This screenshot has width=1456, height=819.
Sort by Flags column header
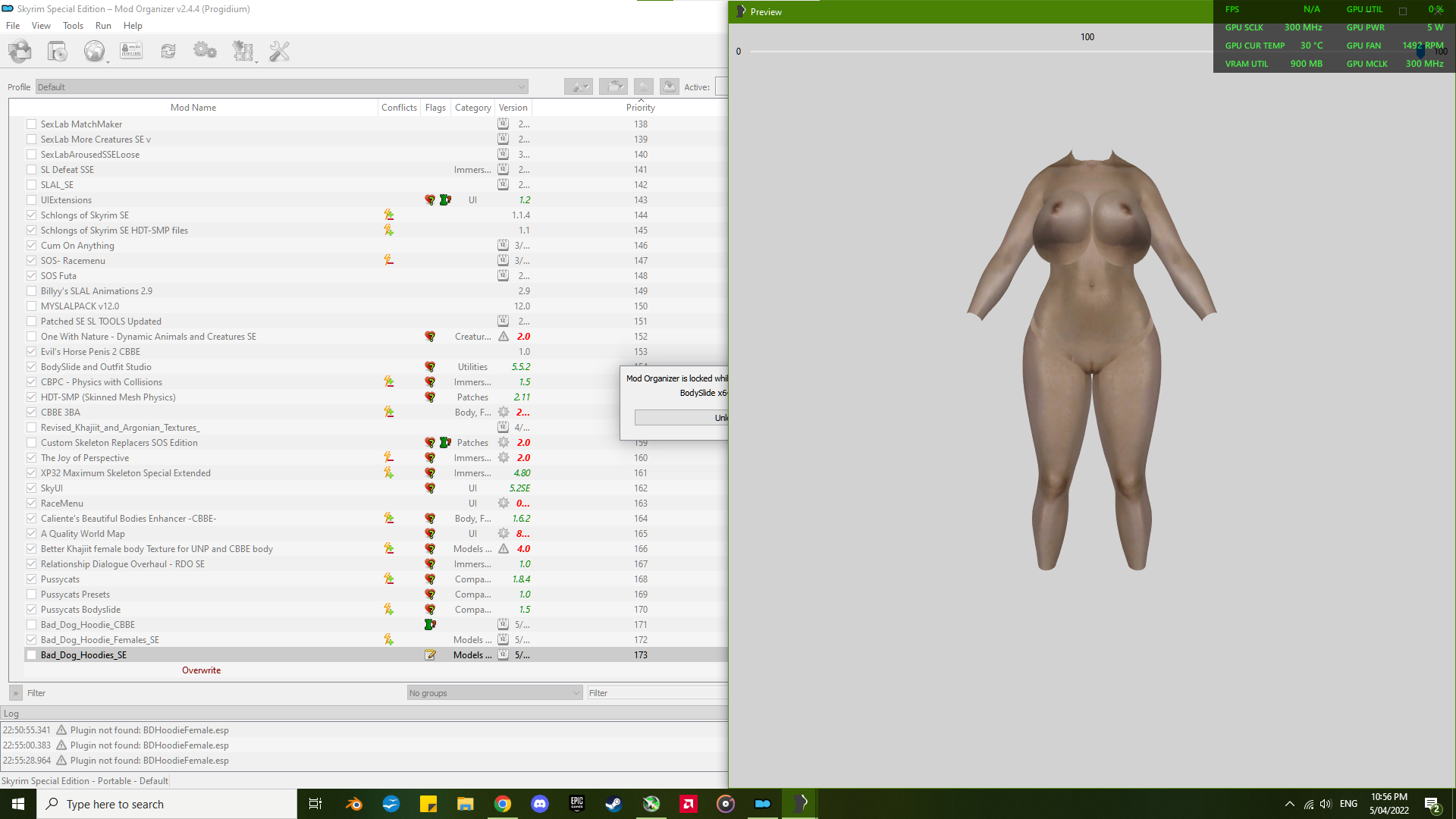pos(435,108)
